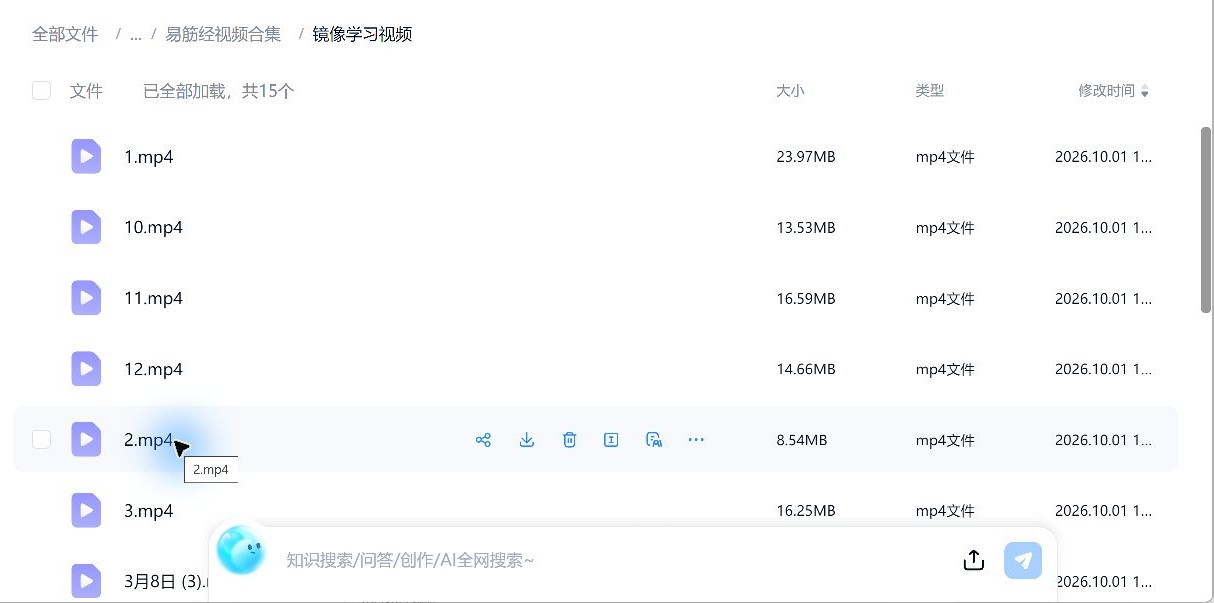Click the 16.59MB size value

point(805,299)
